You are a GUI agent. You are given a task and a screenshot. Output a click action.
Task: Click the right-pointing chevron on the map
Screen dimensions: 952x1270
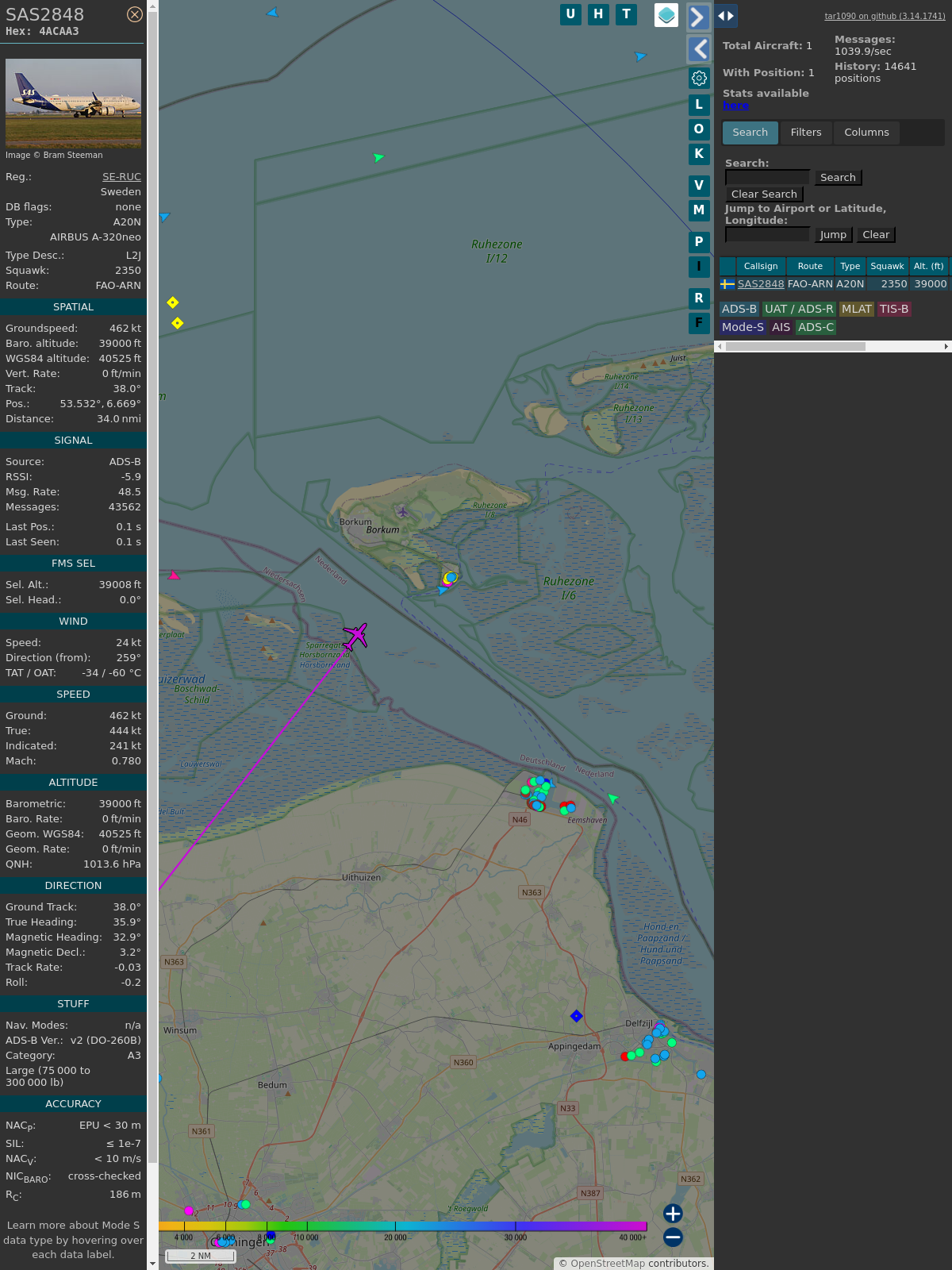pos(698,17)
